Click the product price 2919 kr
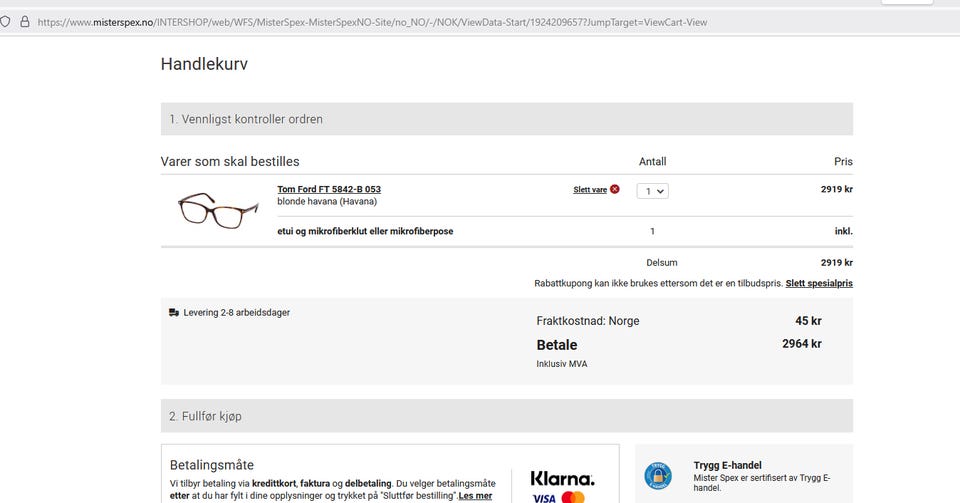This screenshot has height=503, width=960. (x=837, y=189)
